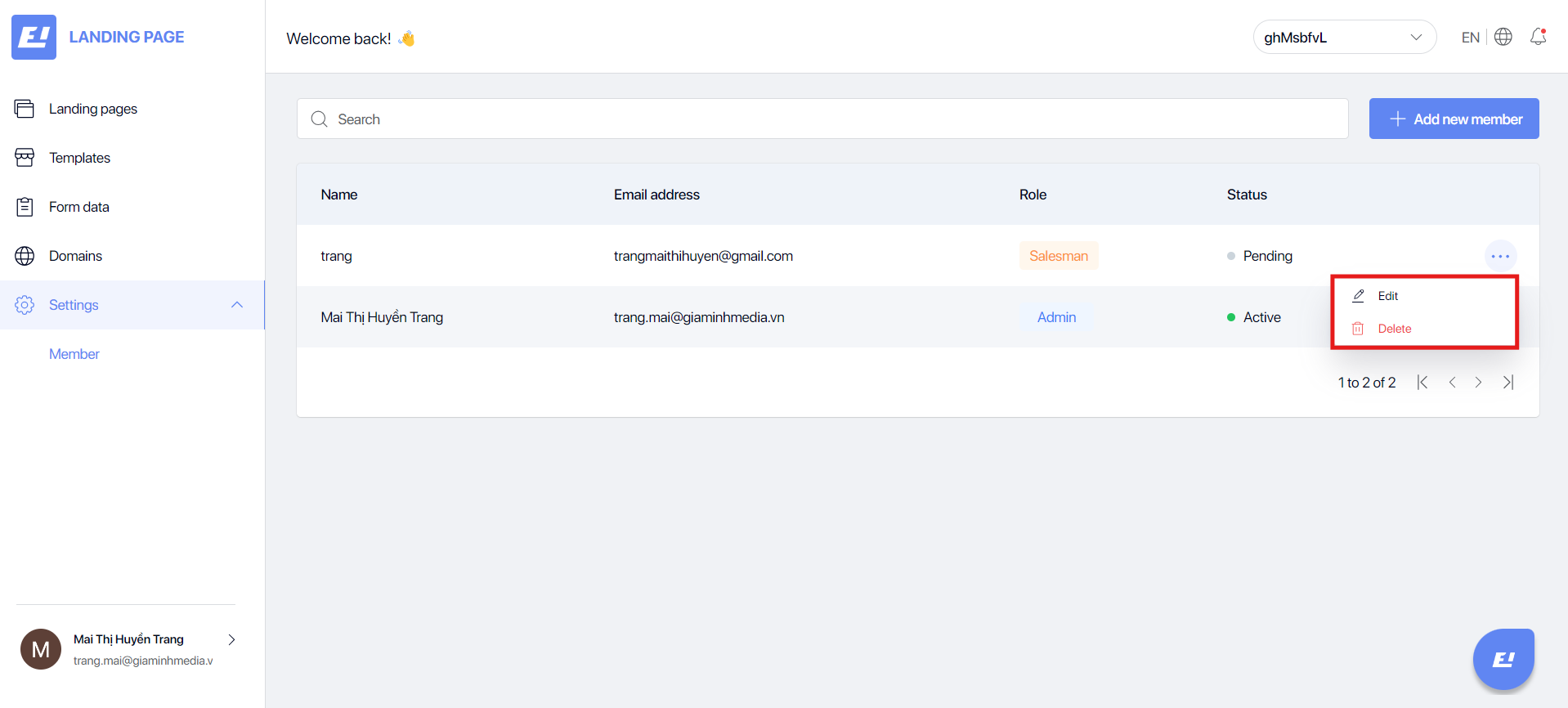Open Templates in the sidebar

(x=79, y=158)
